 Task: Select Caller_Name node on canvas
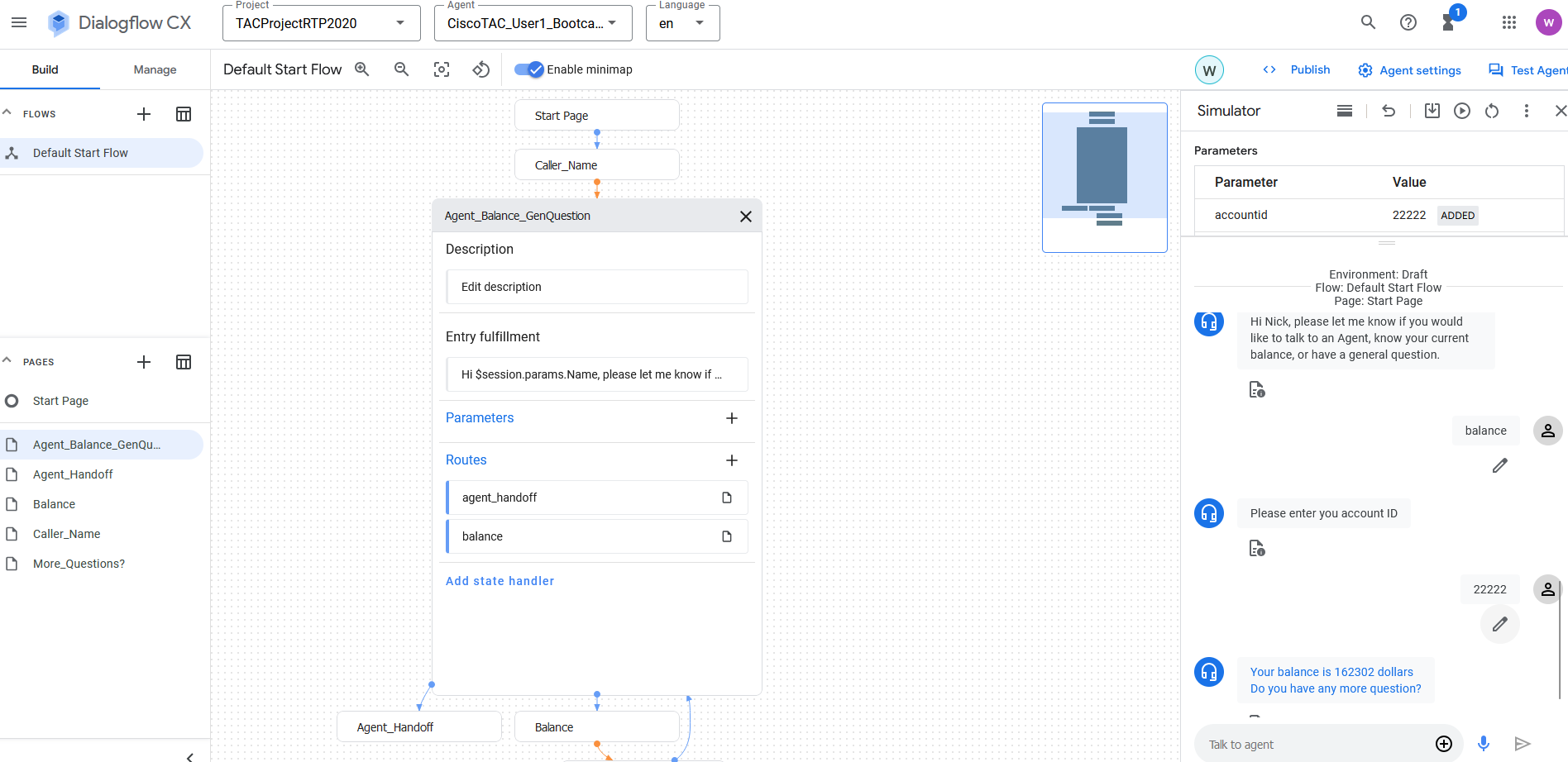pos(597,164)
